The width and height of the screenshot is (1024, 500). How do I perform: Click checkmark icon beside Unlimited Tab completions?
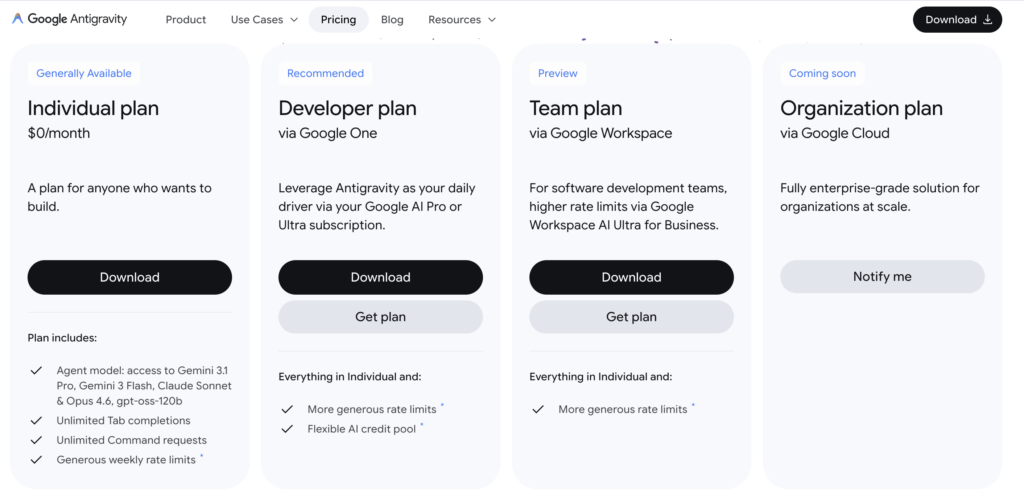(36, 421)
